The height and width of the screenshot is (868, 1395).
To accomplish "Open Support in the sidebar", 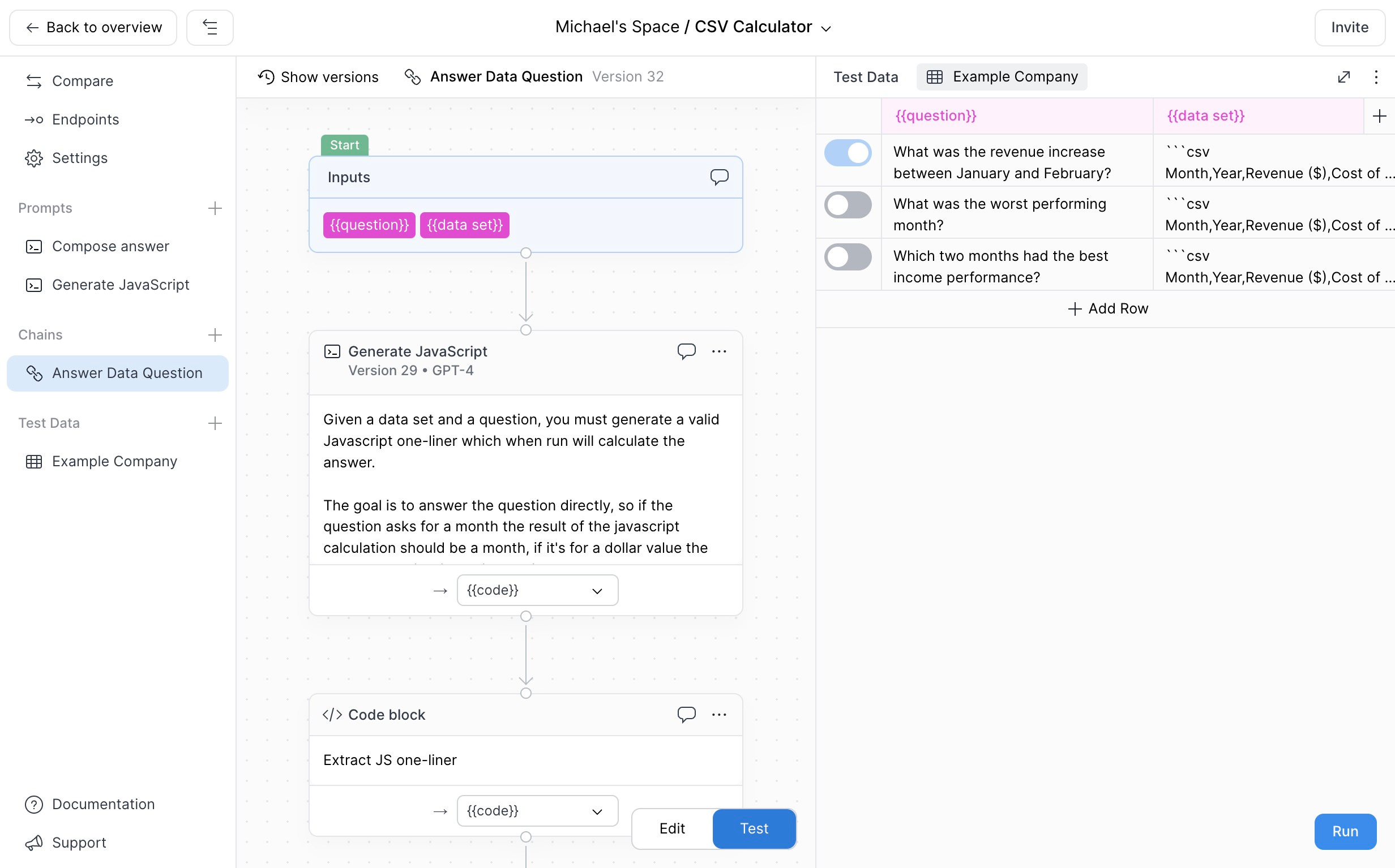I will [117, 843].
